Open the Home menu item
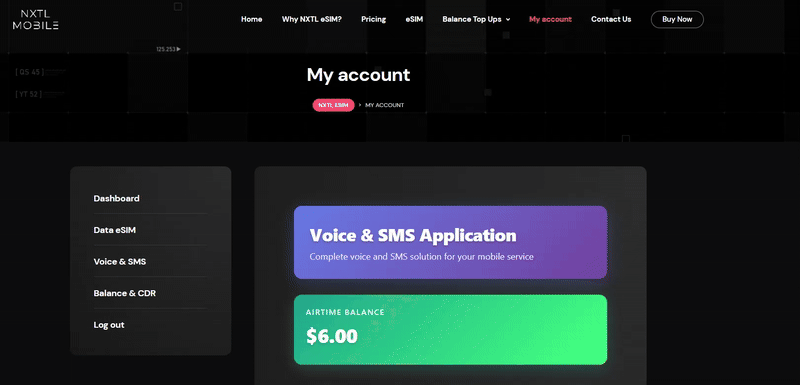 [252, 19]
